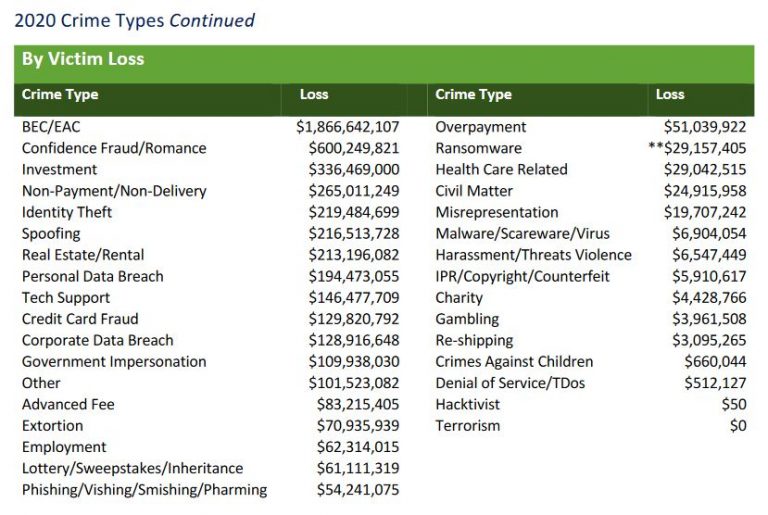
Task: Select the Tech Support entry
Action: (66, 298)
